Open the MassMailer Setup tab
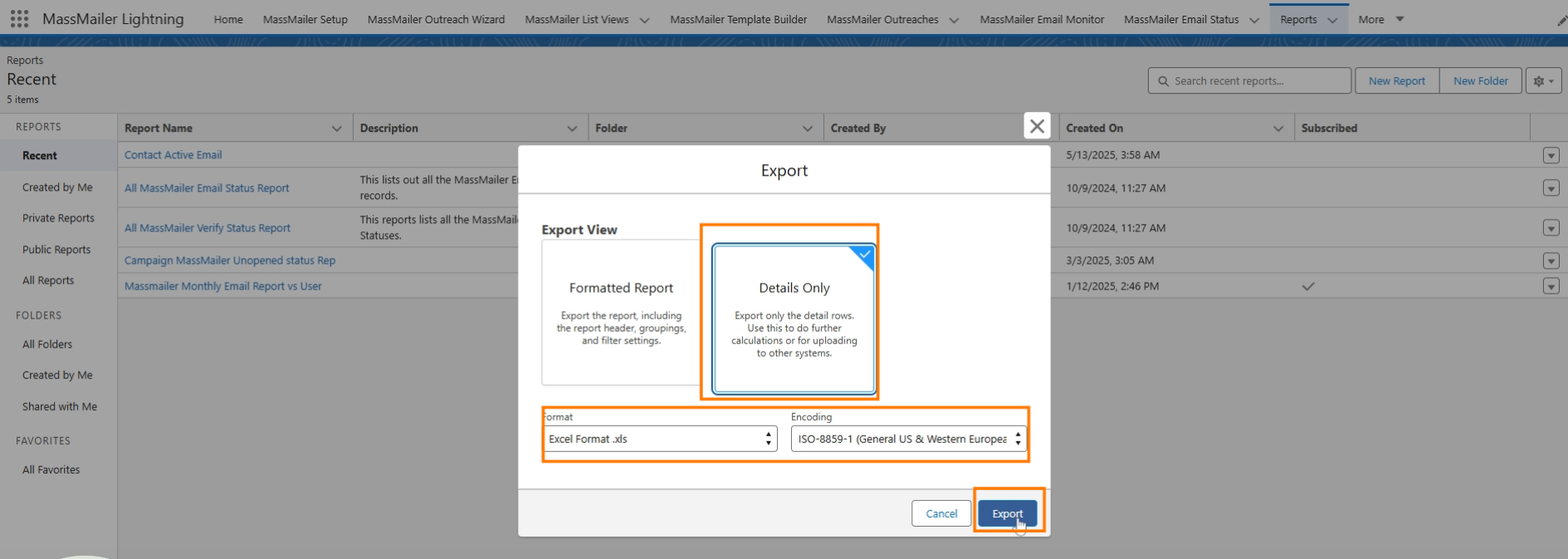The width and height of the screenshot is (1568, 559). [305, 19]
